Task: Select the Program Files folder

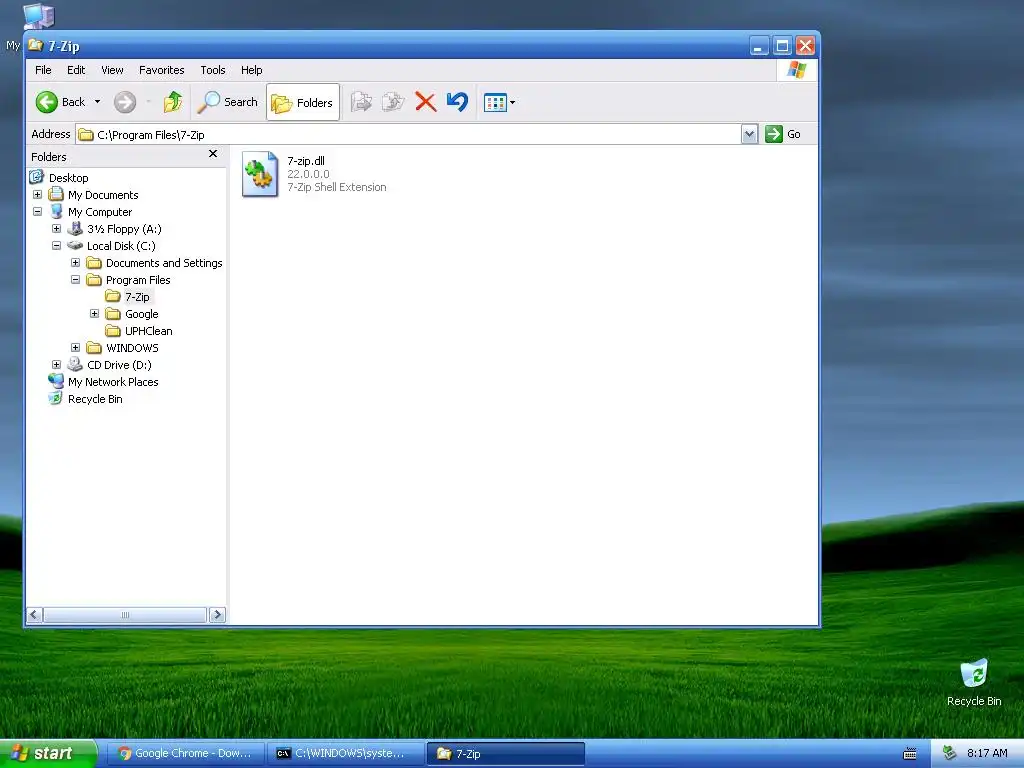Action: click(x=138, y=280)
